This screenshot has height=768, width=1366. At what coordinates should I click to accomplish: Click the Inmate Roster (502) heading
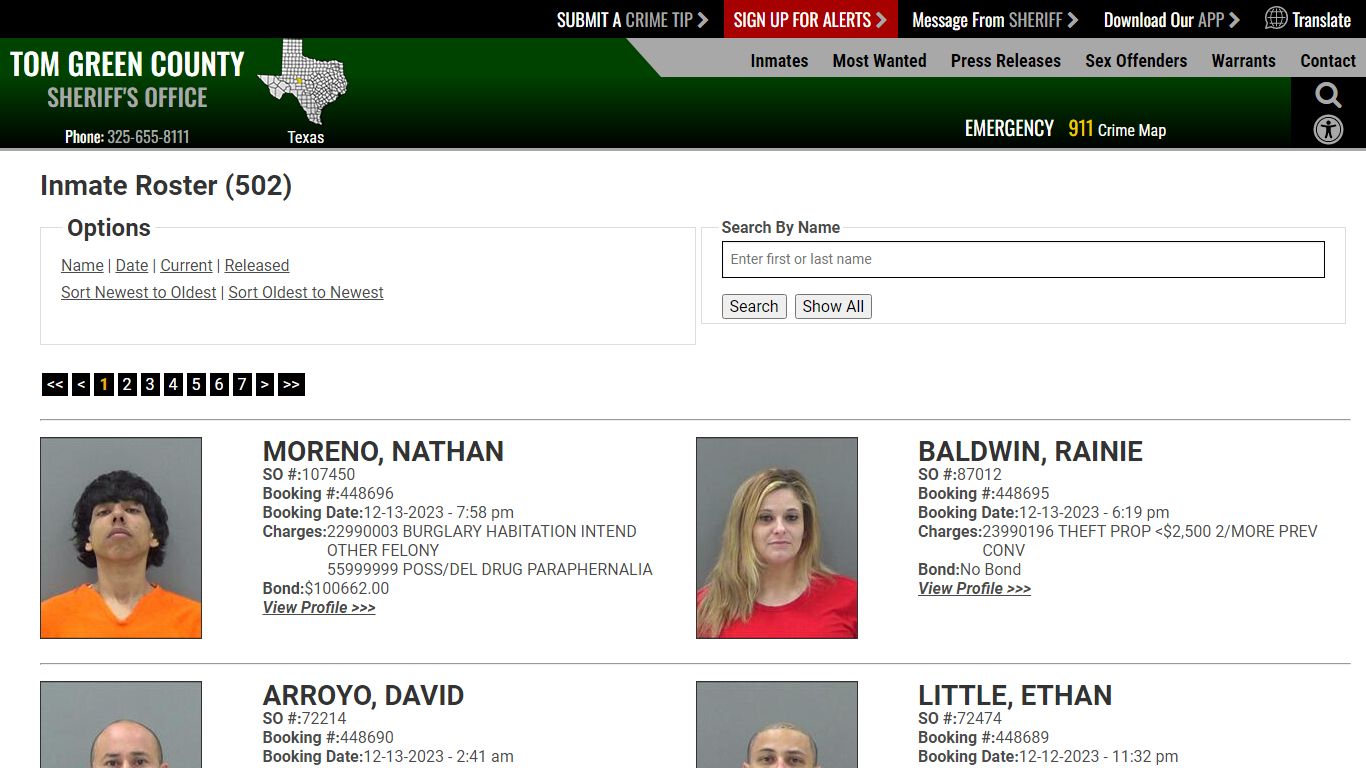[166, 186]
